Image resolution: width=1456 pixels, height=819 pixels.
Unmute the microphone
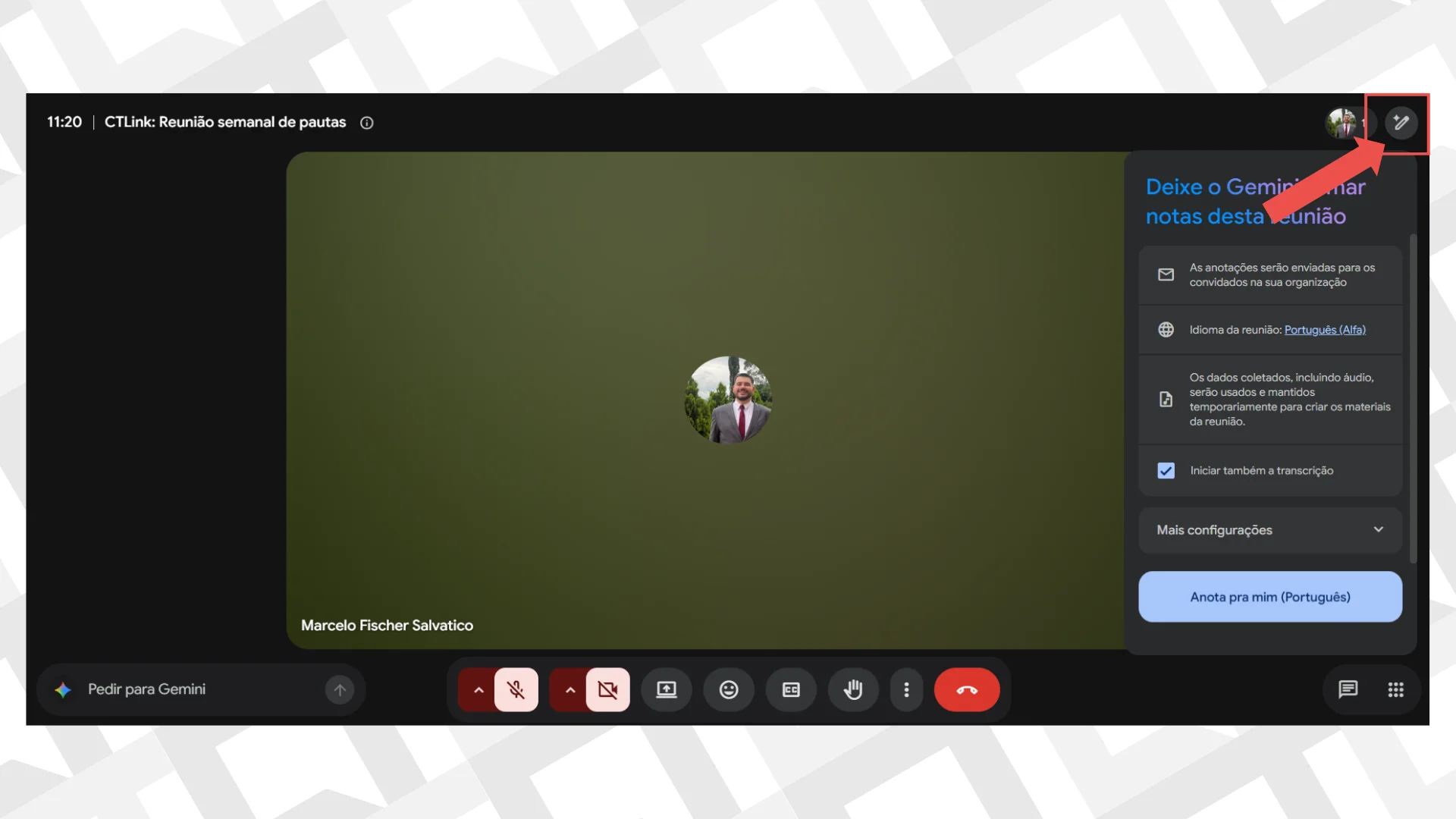516,689
